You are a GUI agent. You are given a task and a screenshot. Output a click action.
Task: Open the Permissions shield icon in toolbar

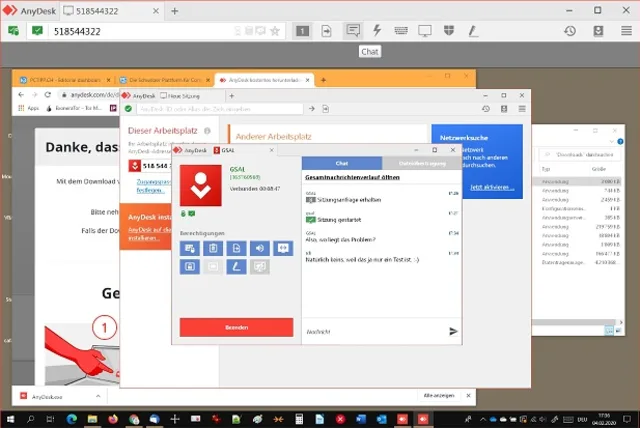449,31
